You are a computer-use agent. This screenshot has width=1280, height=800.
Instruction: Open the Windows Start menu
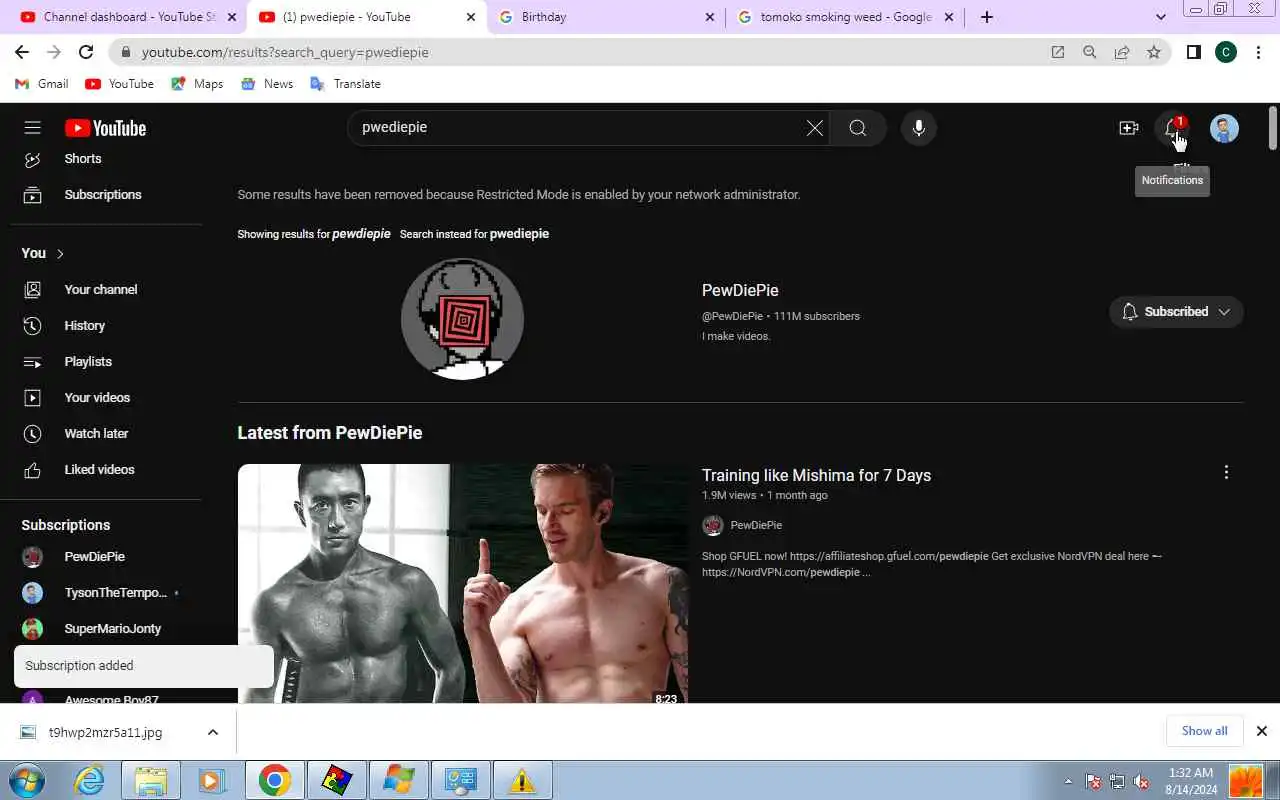27,780
